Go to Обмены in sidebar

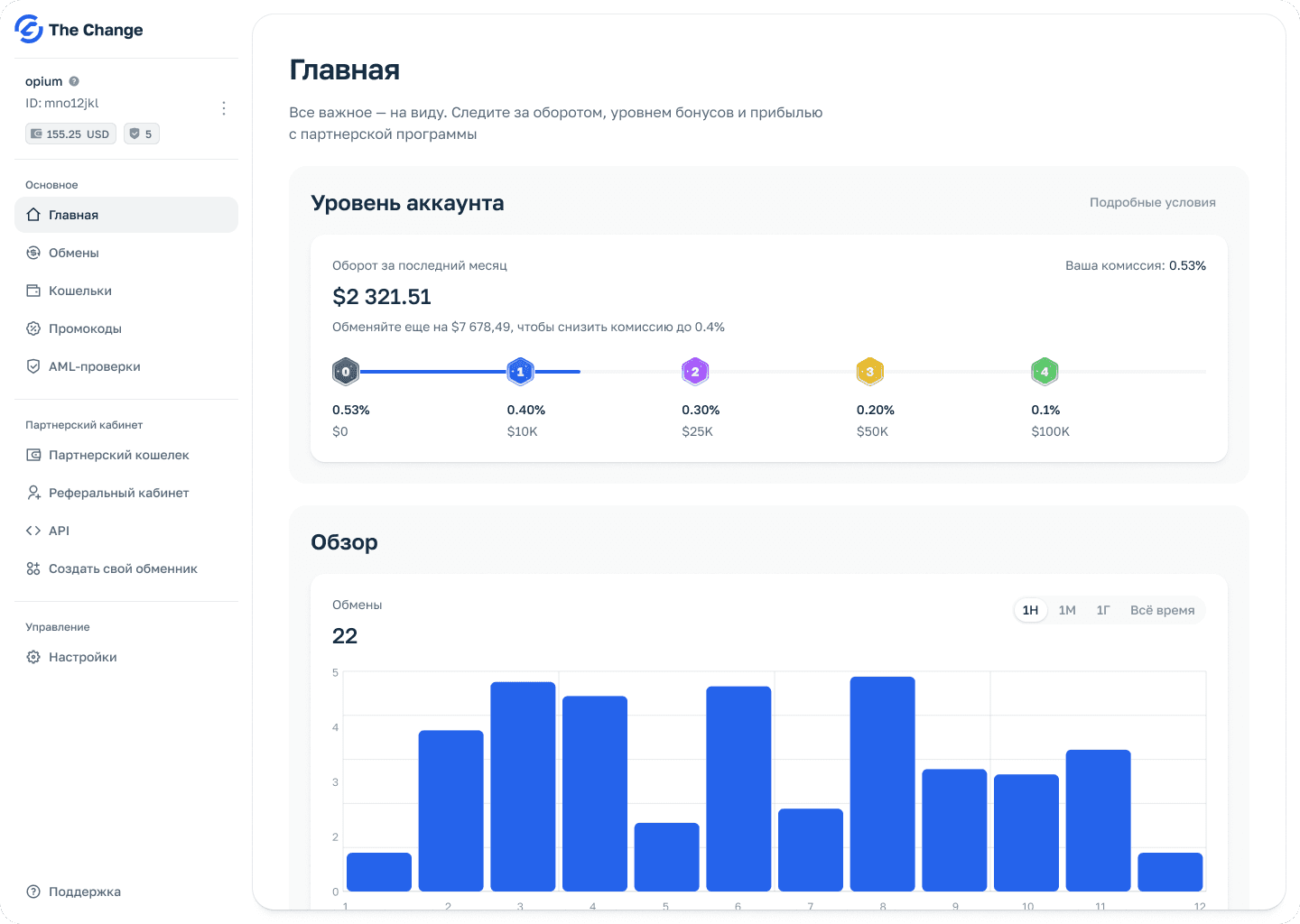pyautogui.click(x=126, y=253)
